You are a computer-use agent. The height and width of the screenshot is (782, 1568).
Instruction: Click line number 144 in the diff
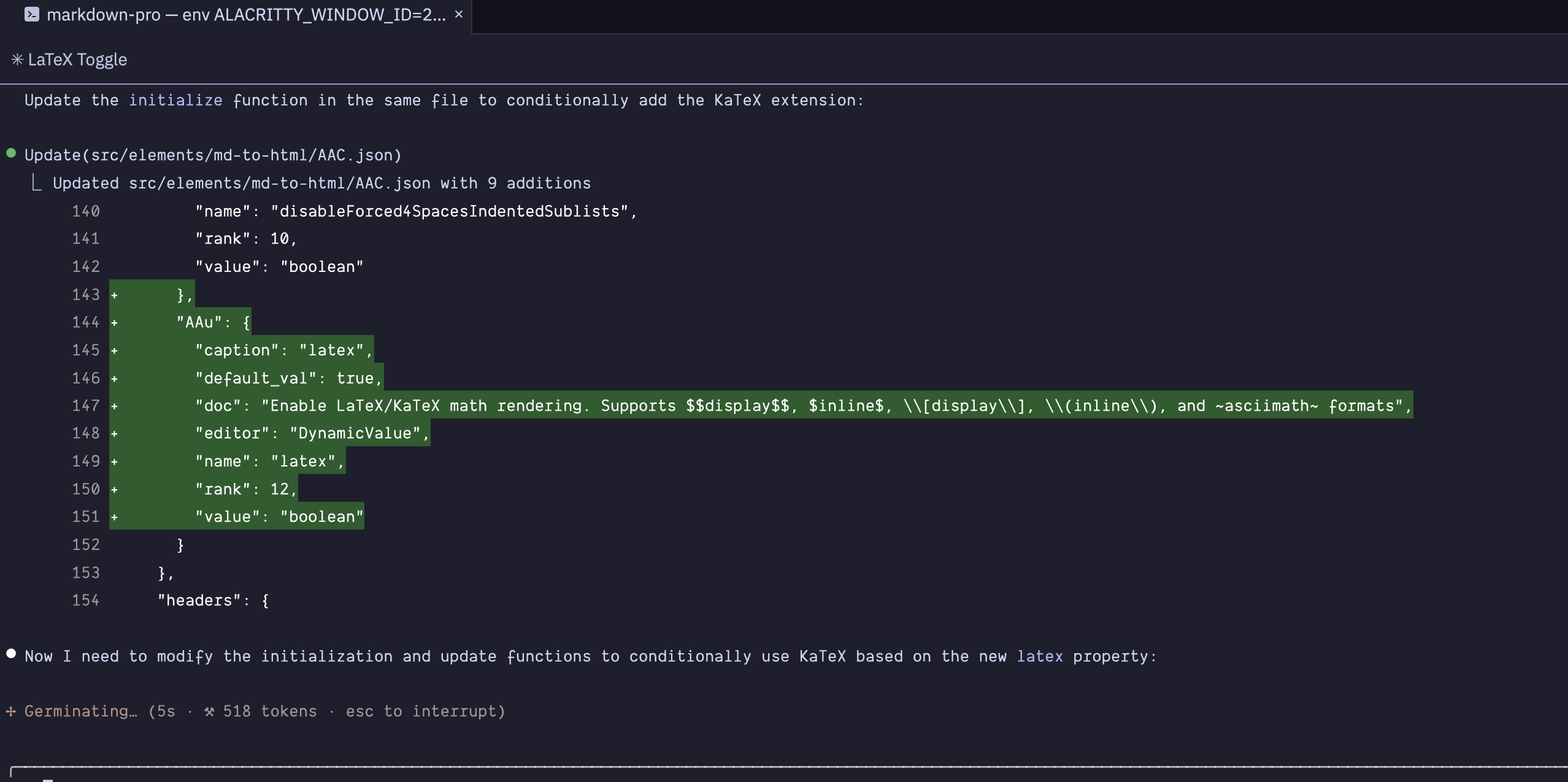pyautogui.click(x=85, y=322)
